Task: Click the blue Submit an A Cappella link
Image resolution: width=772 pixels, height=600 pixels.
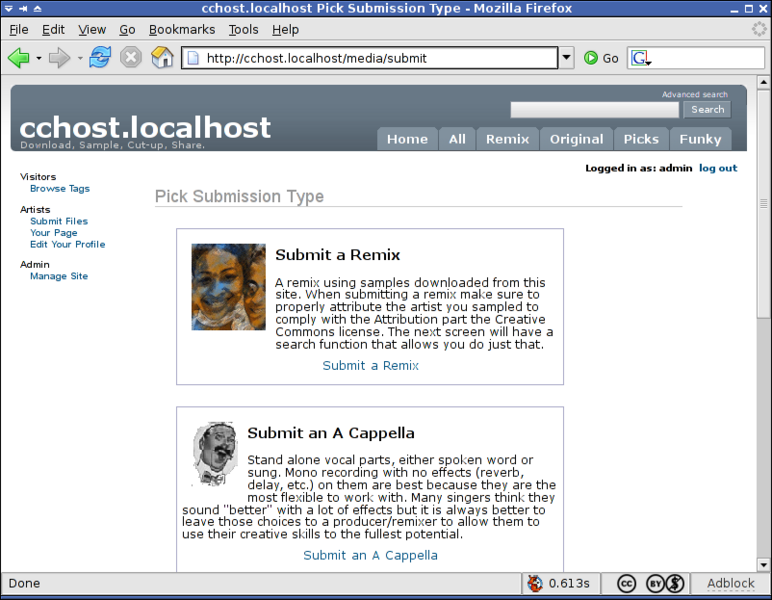Action: tap(370, 555)
